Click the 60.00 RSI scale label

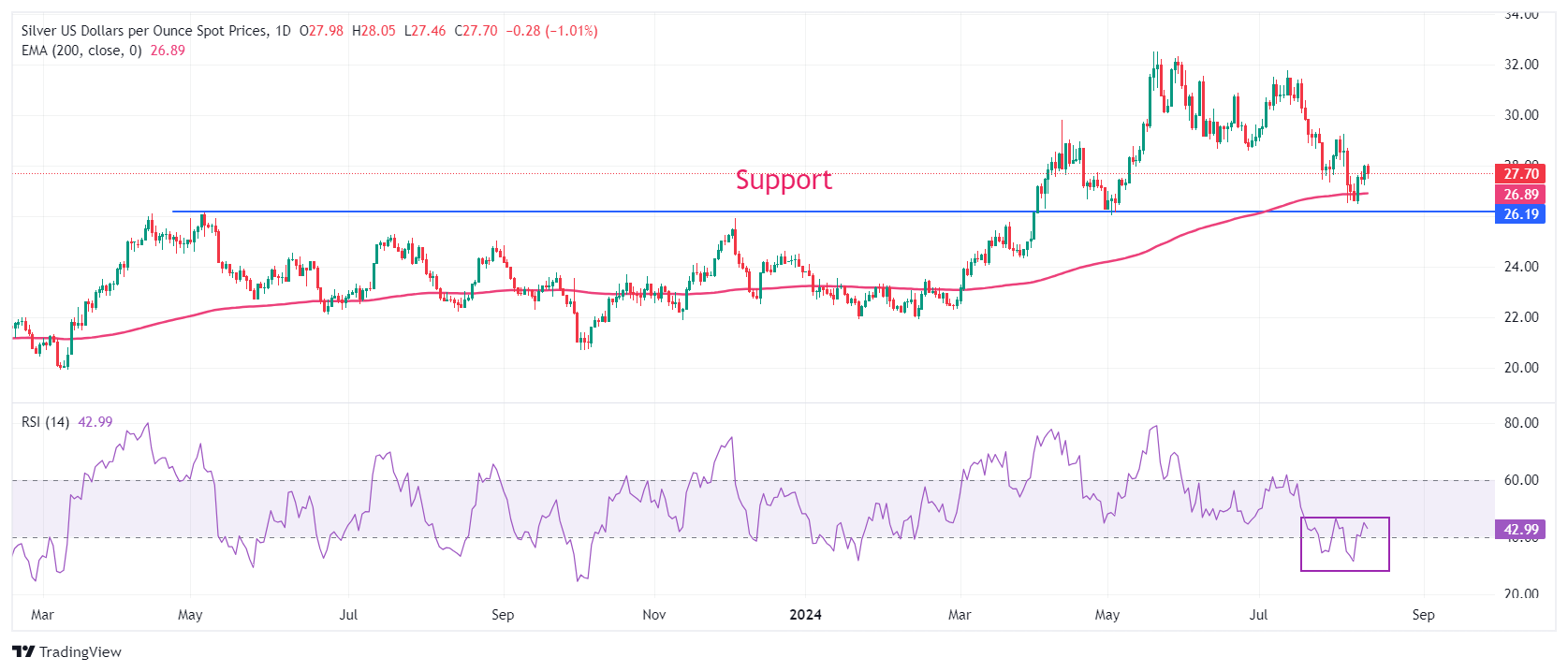point(1520,480)
